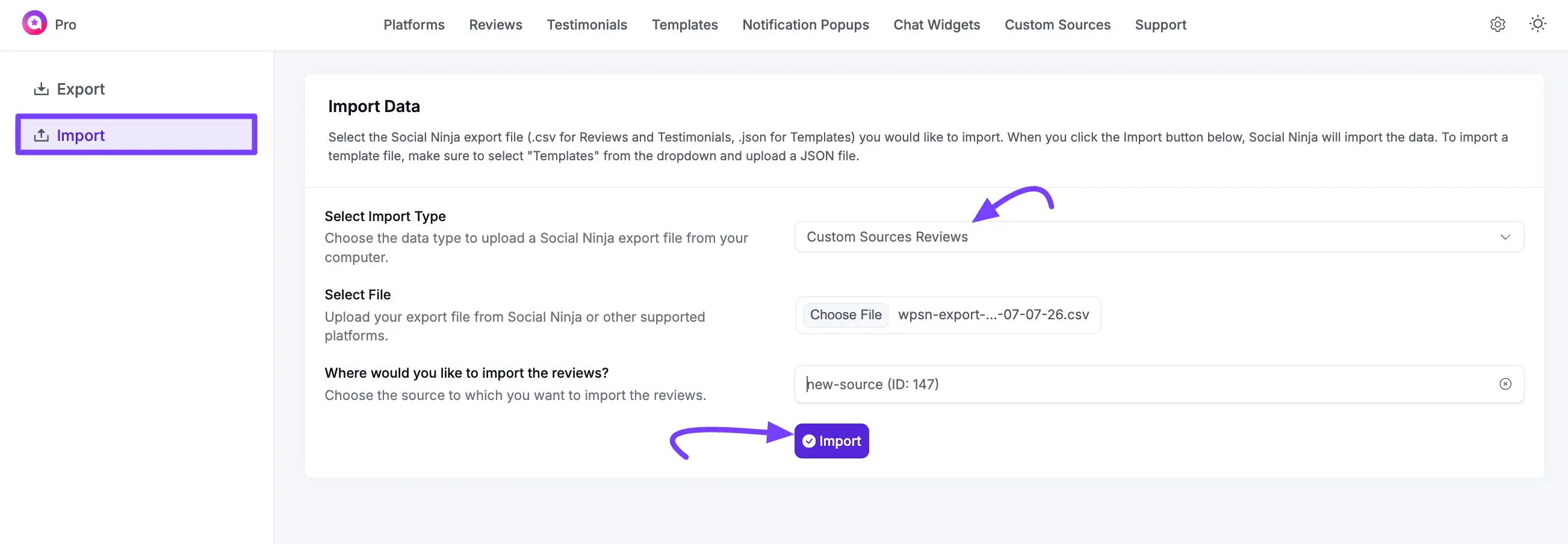Click the Import upload icon in sidebar

click(42, 135)
